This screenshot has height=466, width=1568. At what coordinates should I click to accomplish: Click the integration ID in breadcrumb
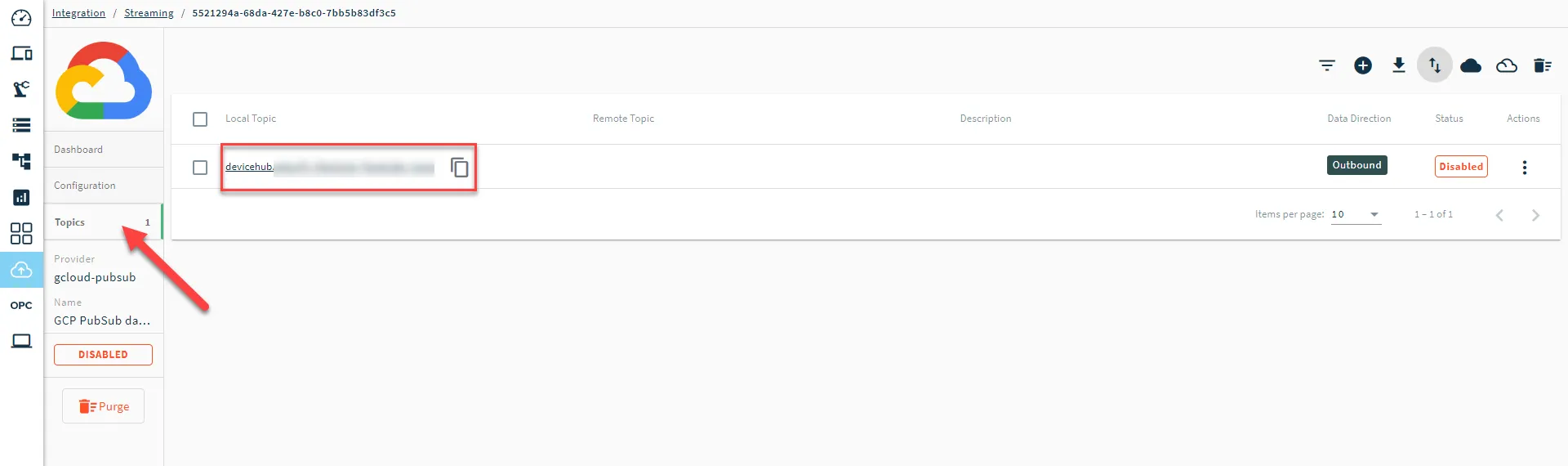coord(294,13)
